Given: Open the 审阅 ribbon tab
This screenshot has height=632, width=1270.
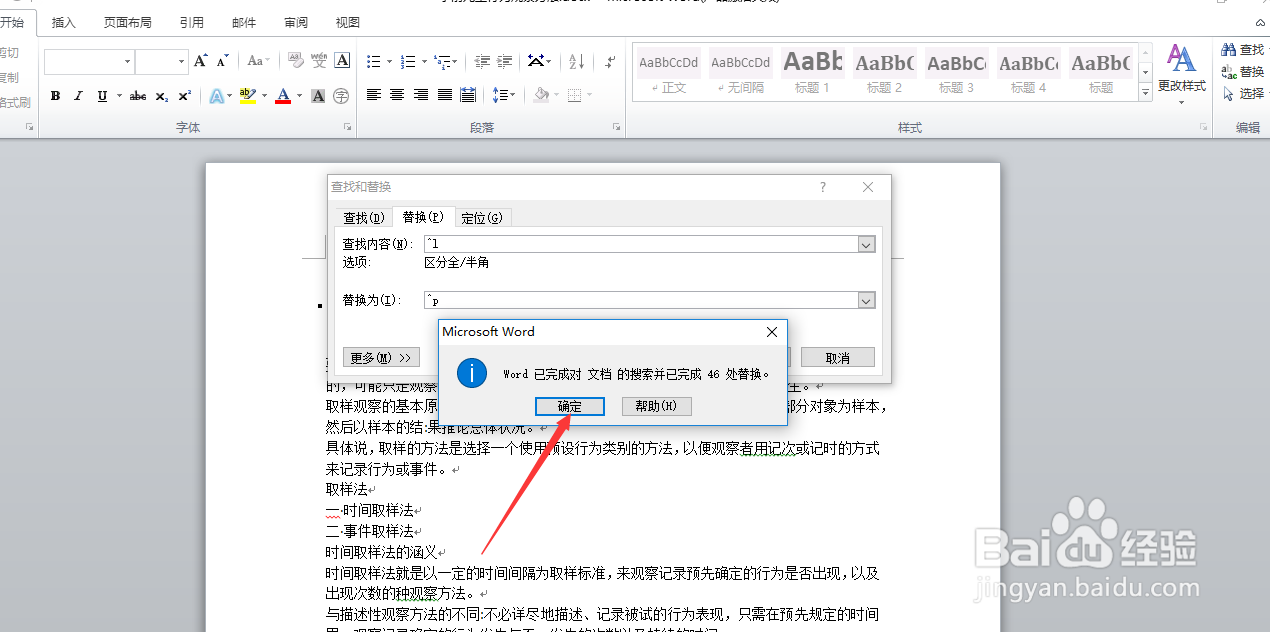Looking at the screenshot, I should 295,22.
